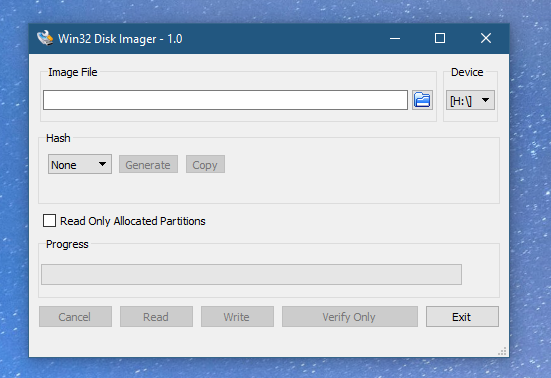The image size is (551, 378).
Task: Click the Win32 Disk Imager title bar icon
Action: pyautogui.click(x=45, y=38)
